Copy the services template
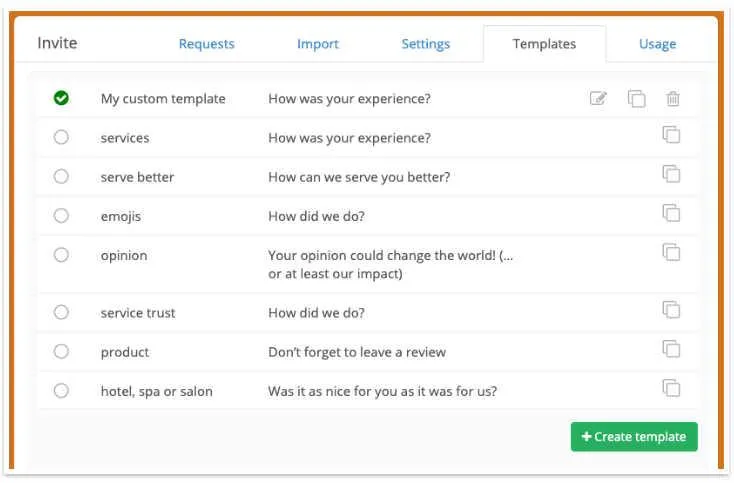 point(671,135)
